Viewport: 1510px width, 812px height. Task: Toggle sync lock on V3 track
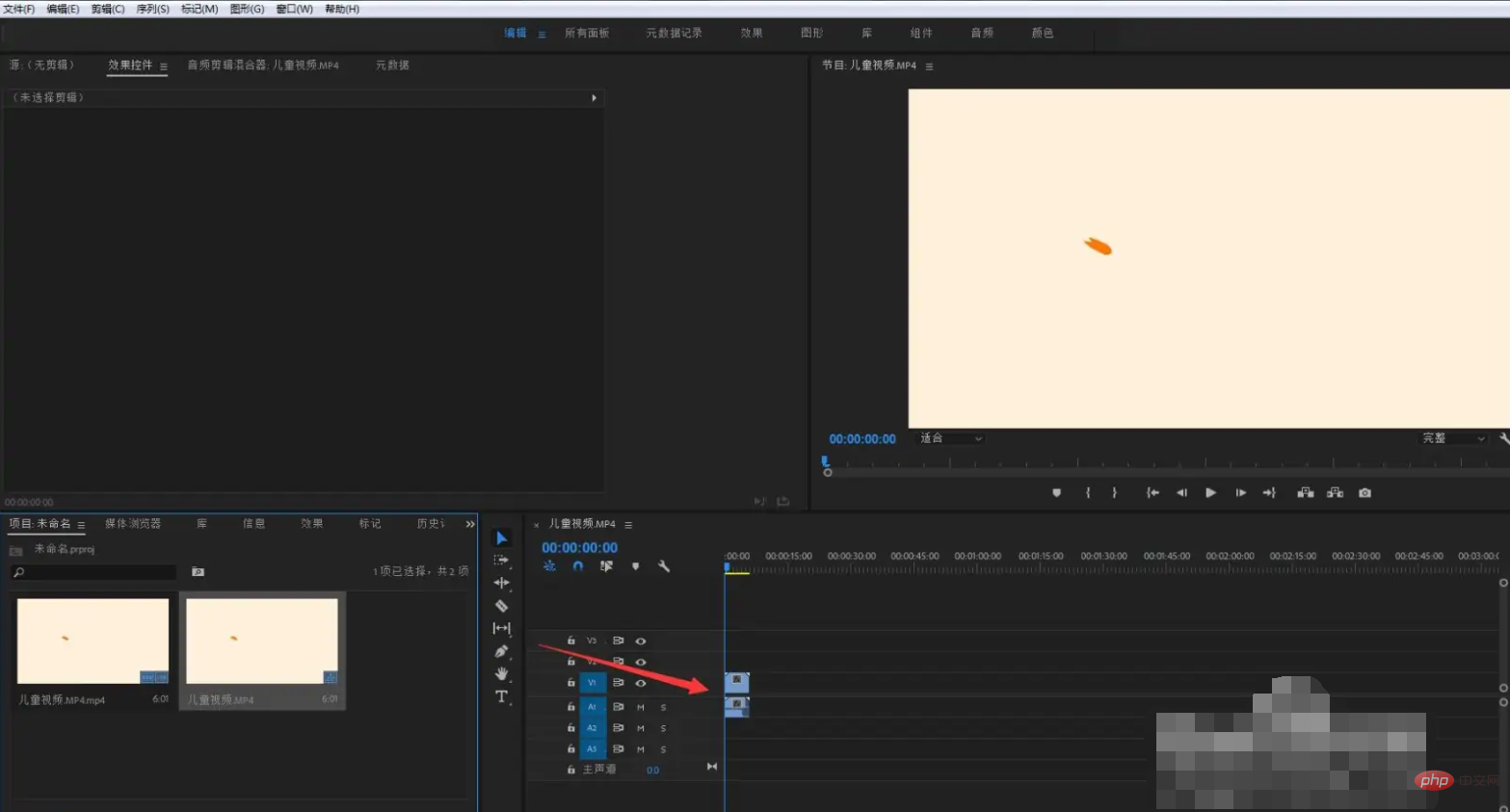pyautogui.click(x=618, y=641)
